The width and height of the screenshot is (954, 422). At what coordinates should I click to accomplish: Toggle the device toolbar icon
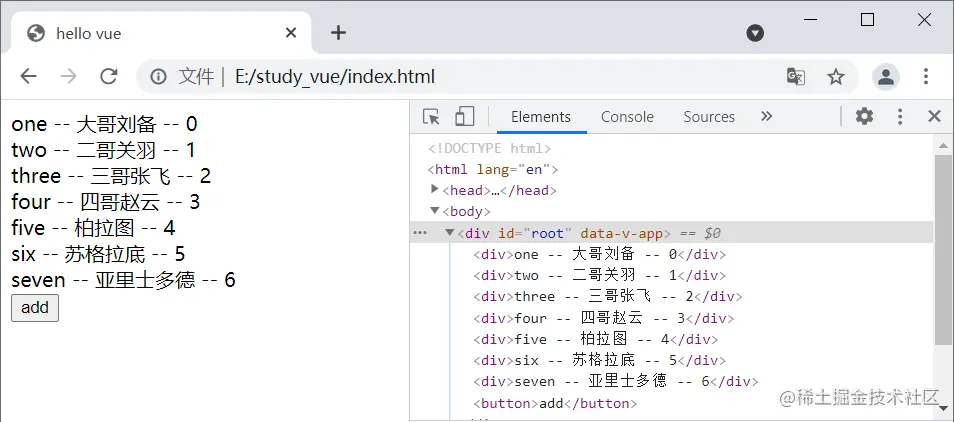point(464,116)
